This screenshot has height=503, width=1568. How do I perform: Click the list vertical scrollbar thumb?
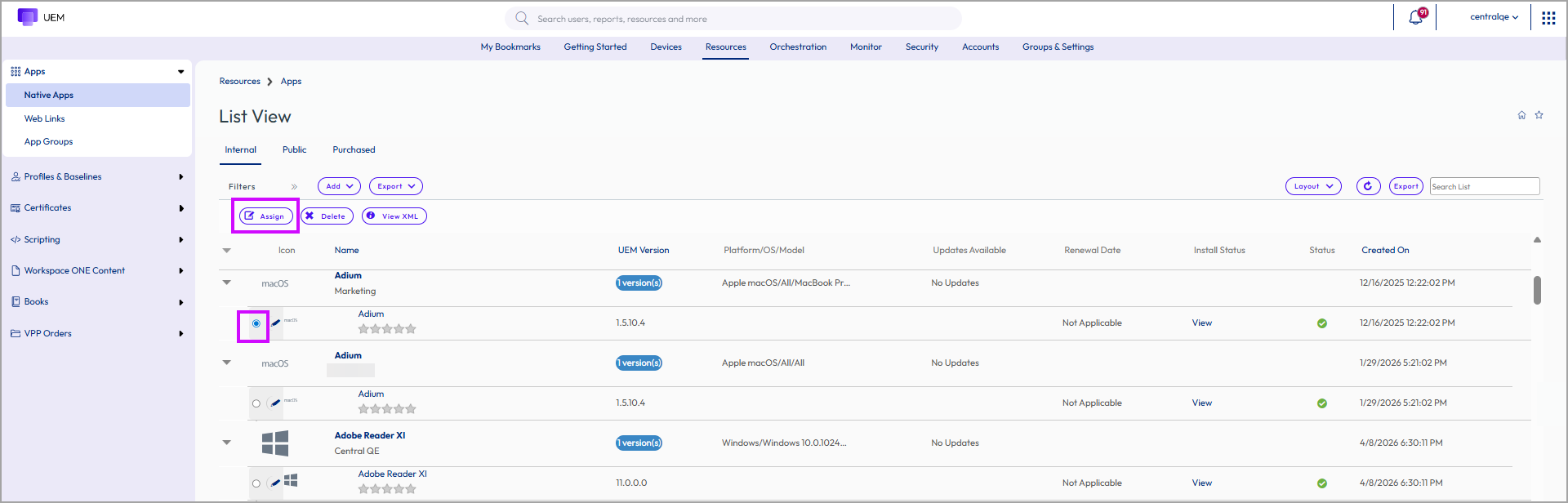point(1537,290)
